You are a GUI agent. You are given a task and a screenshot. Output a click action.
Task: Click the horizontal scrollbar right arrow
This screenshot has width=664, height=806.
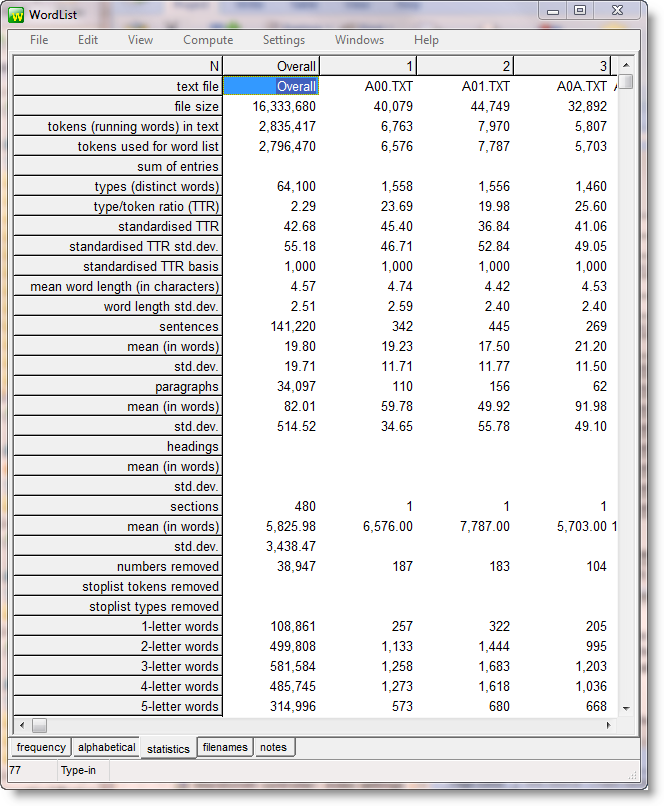tap(609, 725)
